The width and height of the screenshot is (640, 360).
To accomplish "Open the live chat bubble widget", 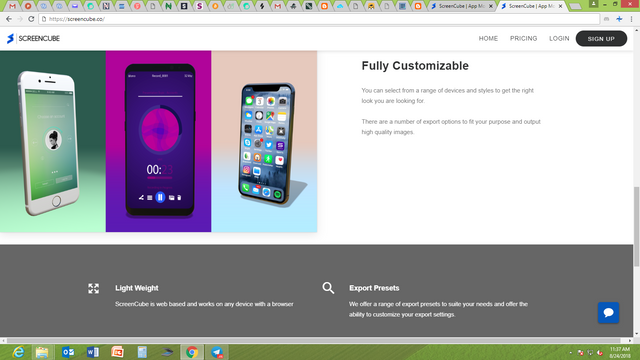I will 608,313.
